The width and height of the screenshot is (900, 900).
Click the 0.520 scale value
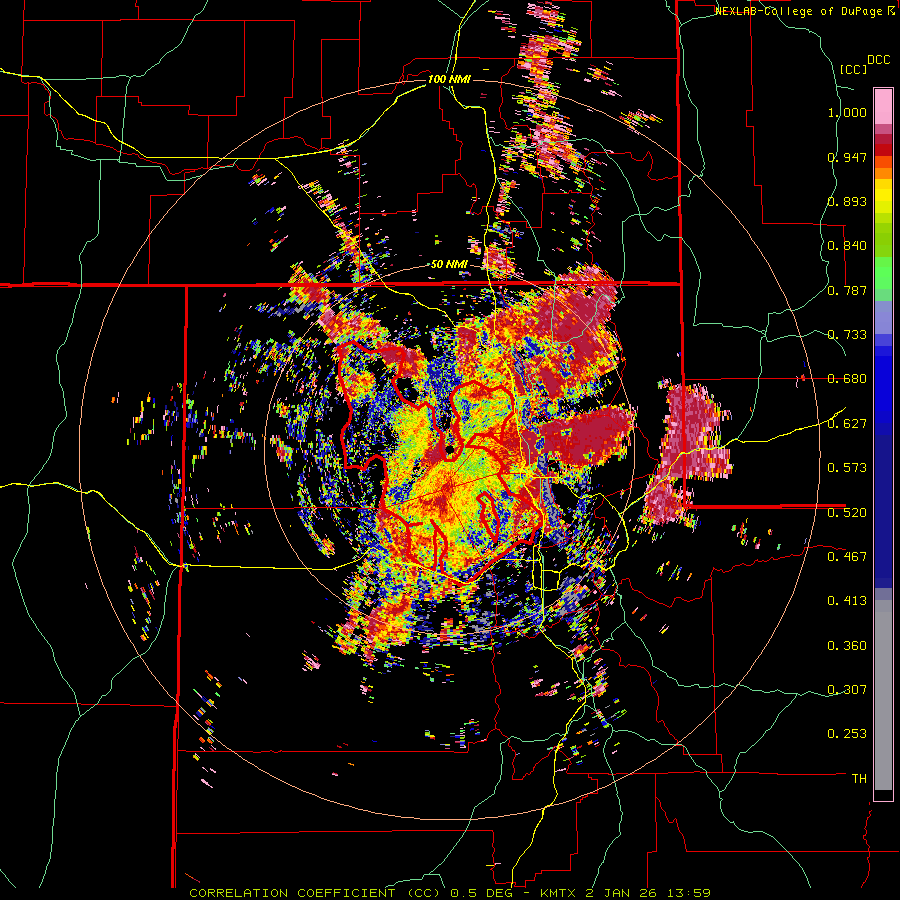(x=847, y=513)
